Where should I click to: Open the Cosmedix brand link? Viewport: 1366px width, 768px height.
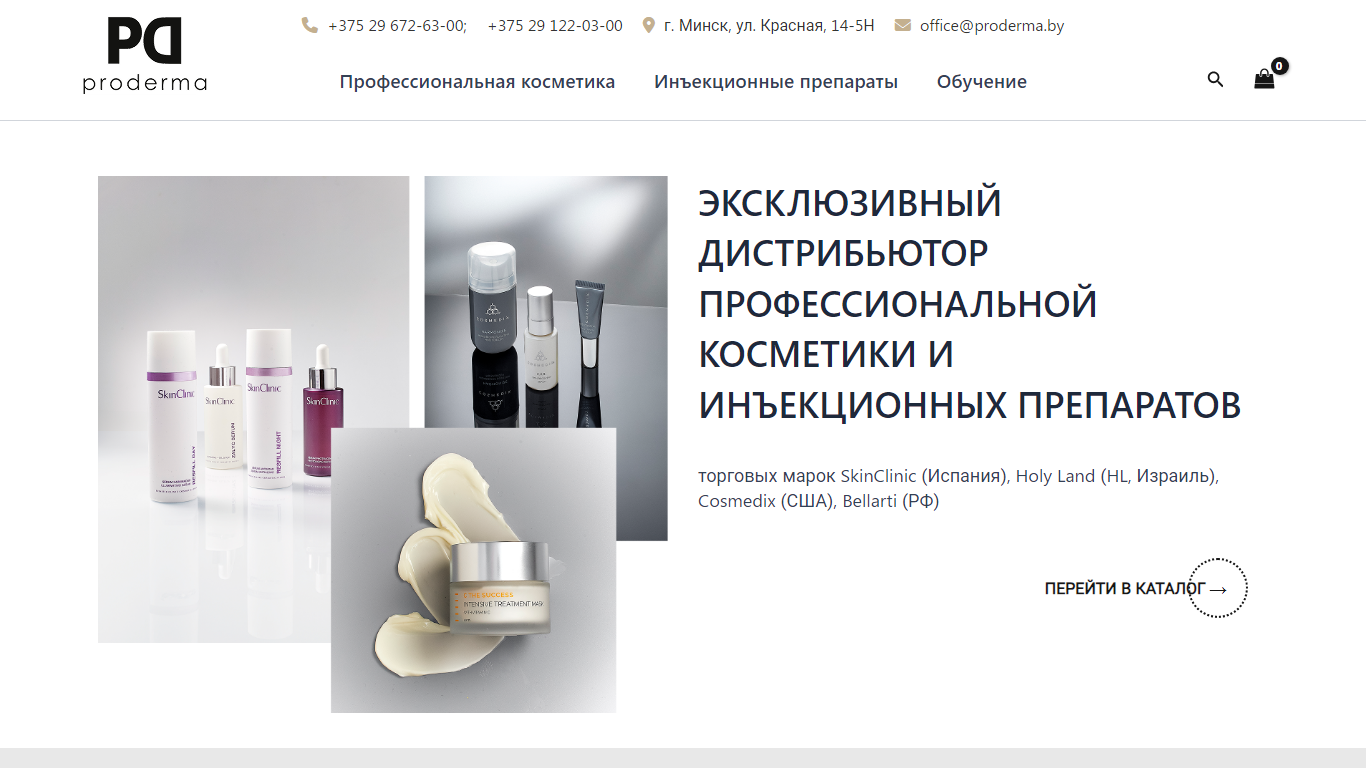coord(737,501)
